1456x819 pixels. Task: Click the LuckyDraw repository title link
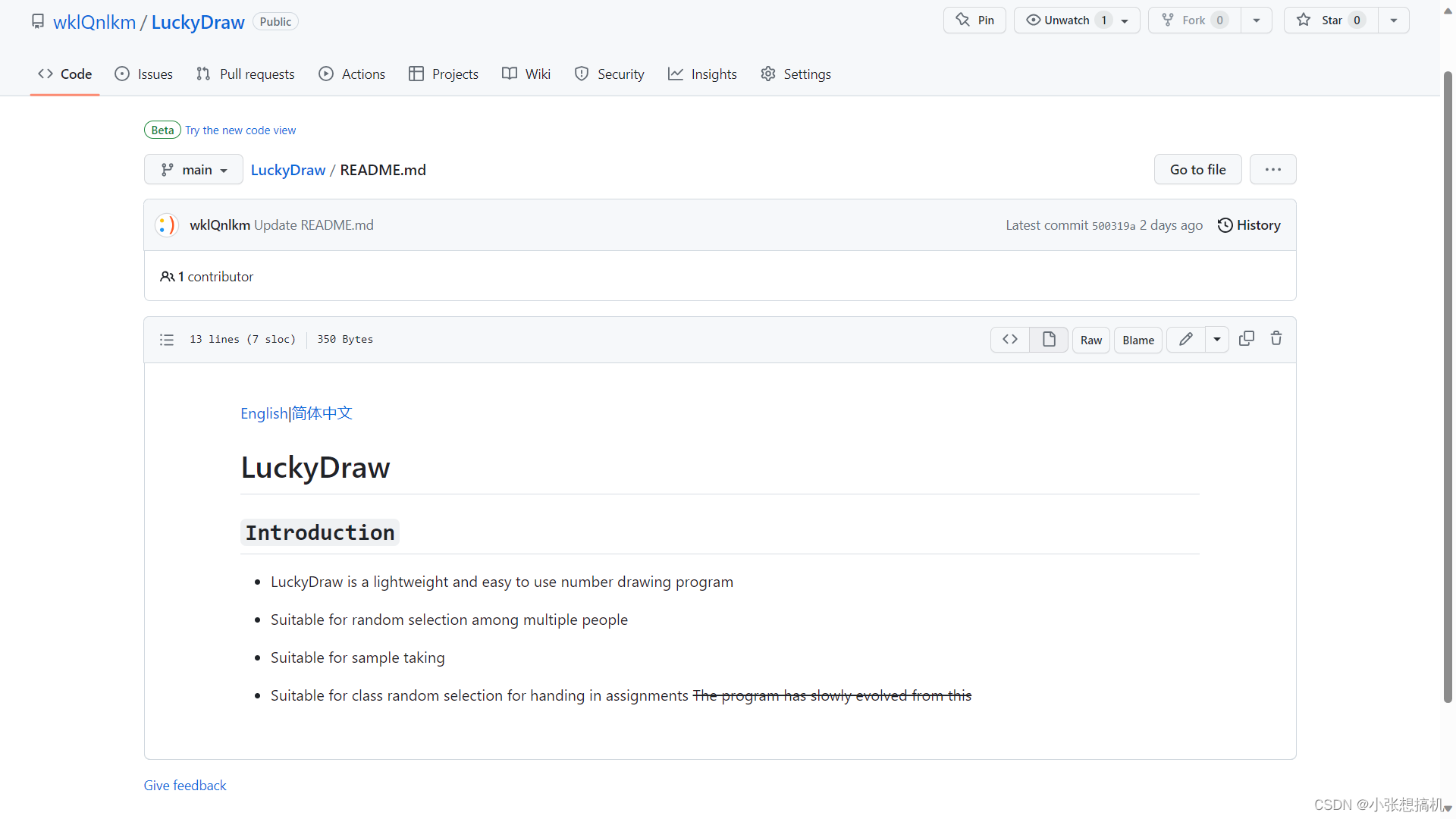pyautogui.click(x=198, y=22)
